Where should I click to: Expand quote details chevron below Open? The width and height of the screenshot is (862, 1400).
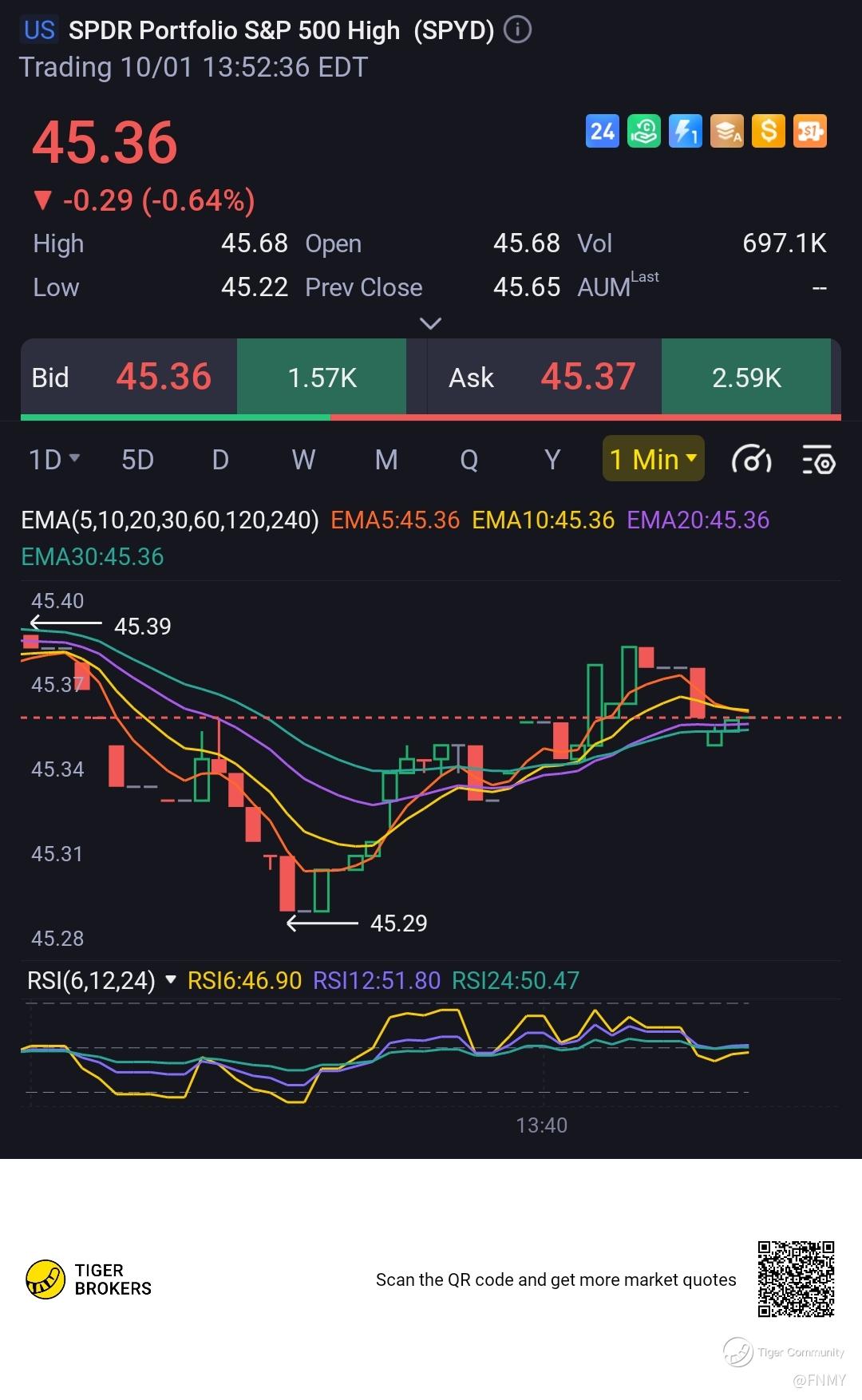[430, 323]
